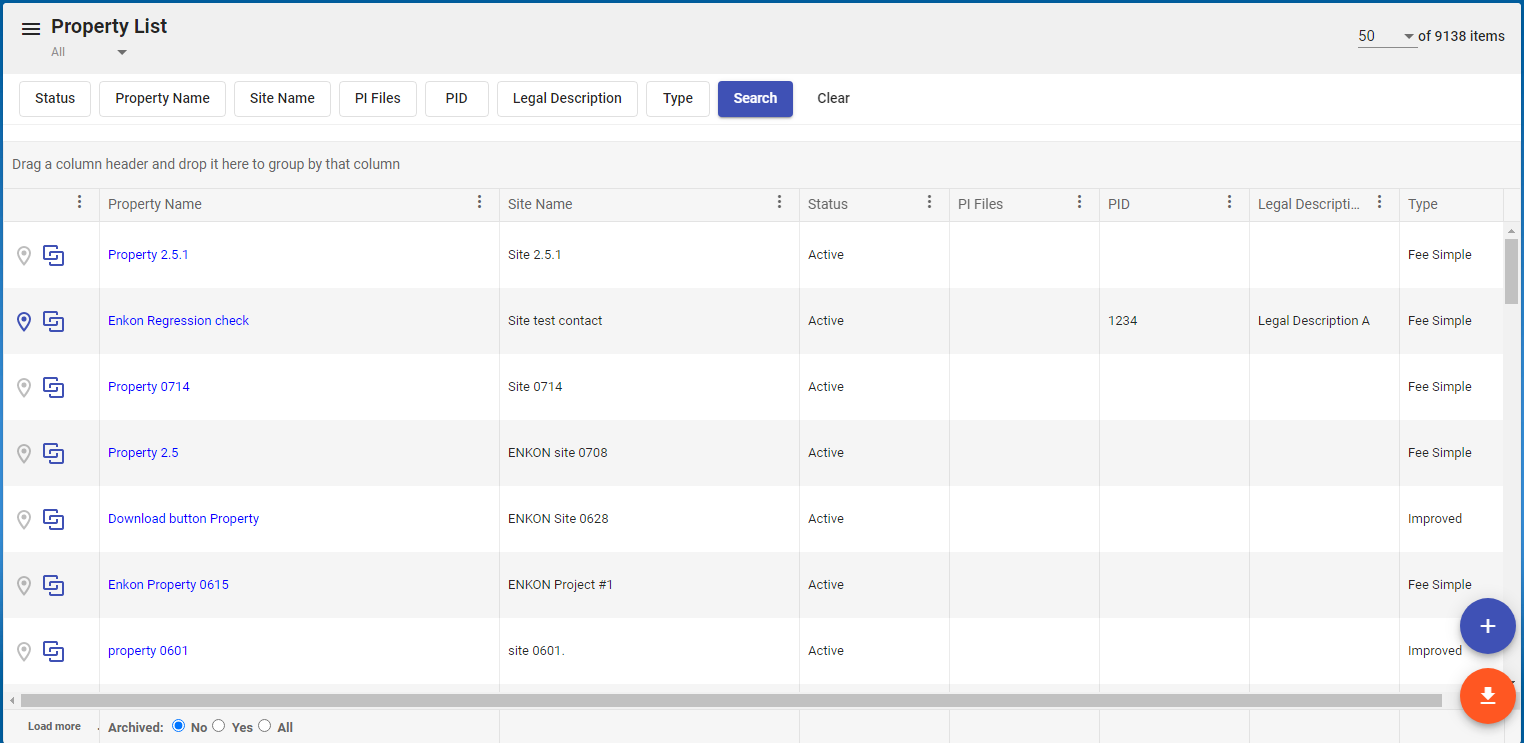Open the Legal Description filter
The height and width of the screenshot is (743, 1524).
[567, 99]
